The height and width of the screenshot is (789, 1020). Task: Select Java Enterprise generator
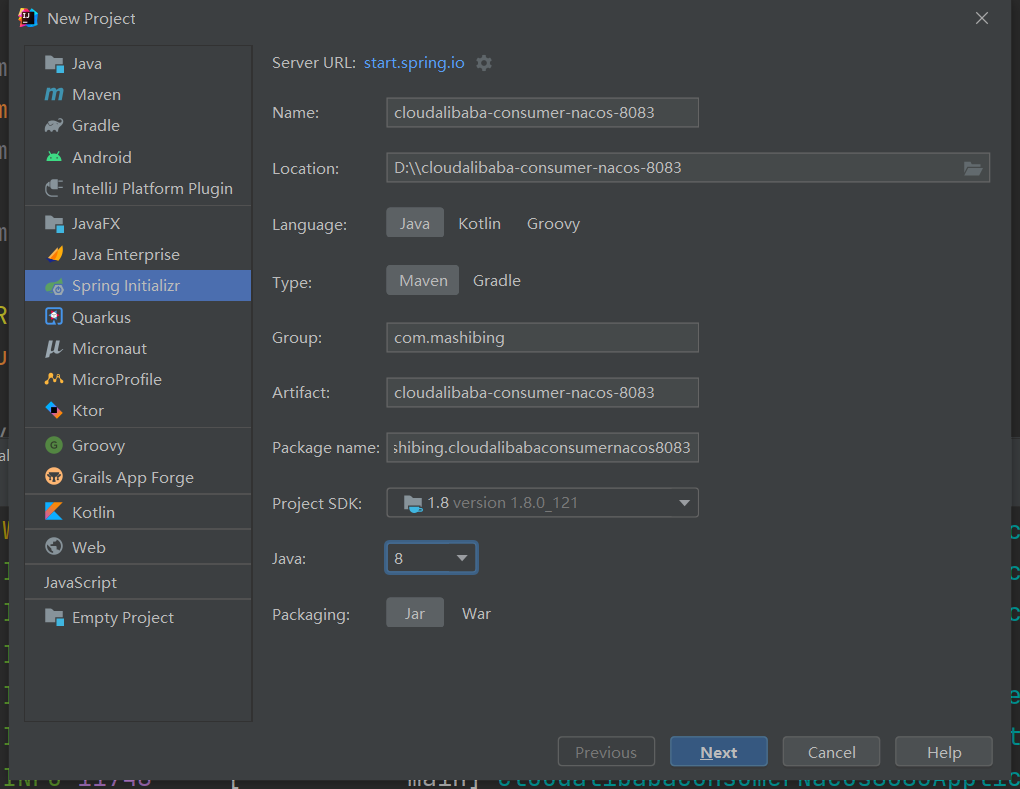[138, 254]
